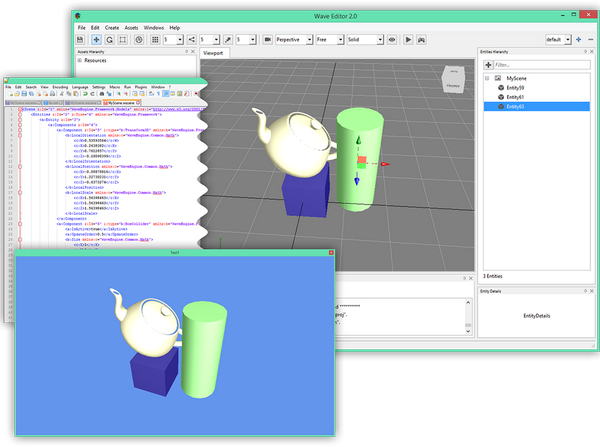The height and width of the screenshot is (447, 600).
Task: Toggle the eye visibility icon in toolbar
Action: coord(391,39)
